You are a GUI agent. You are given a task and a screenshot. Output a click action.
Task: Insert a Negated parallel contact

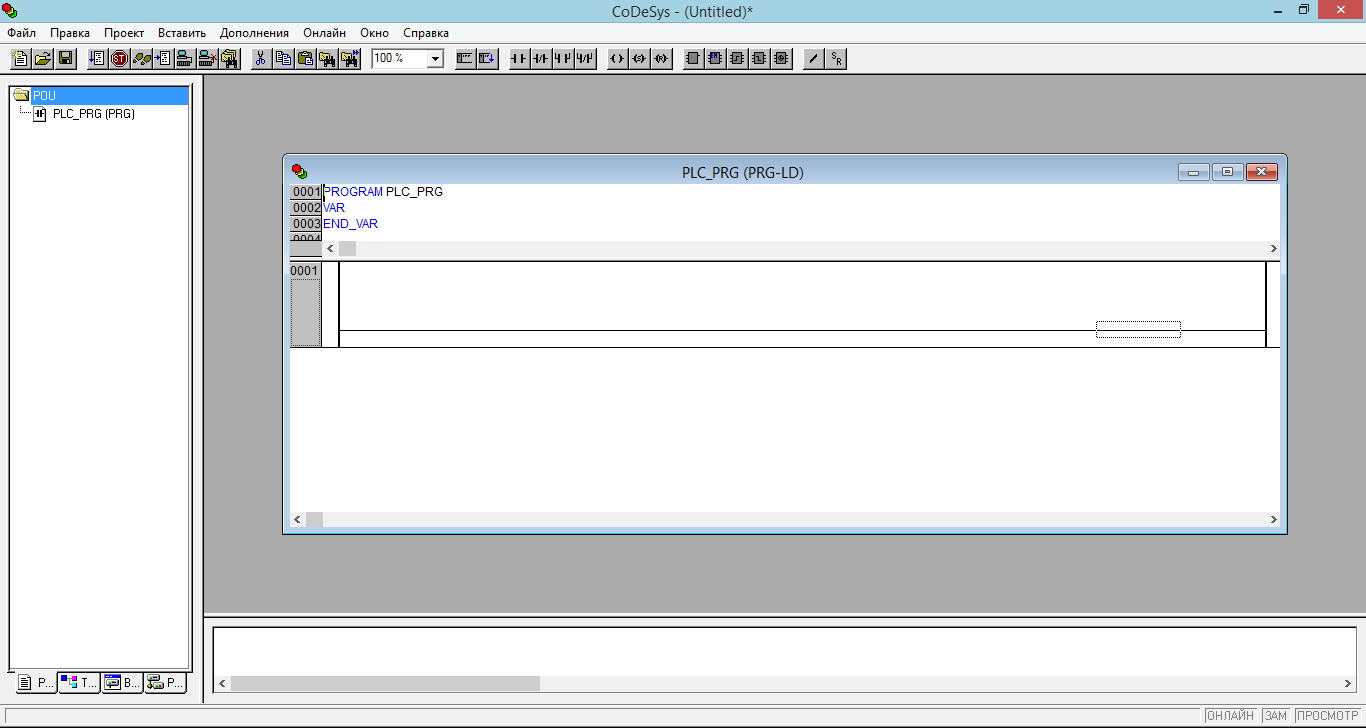[x=585, y=59]
